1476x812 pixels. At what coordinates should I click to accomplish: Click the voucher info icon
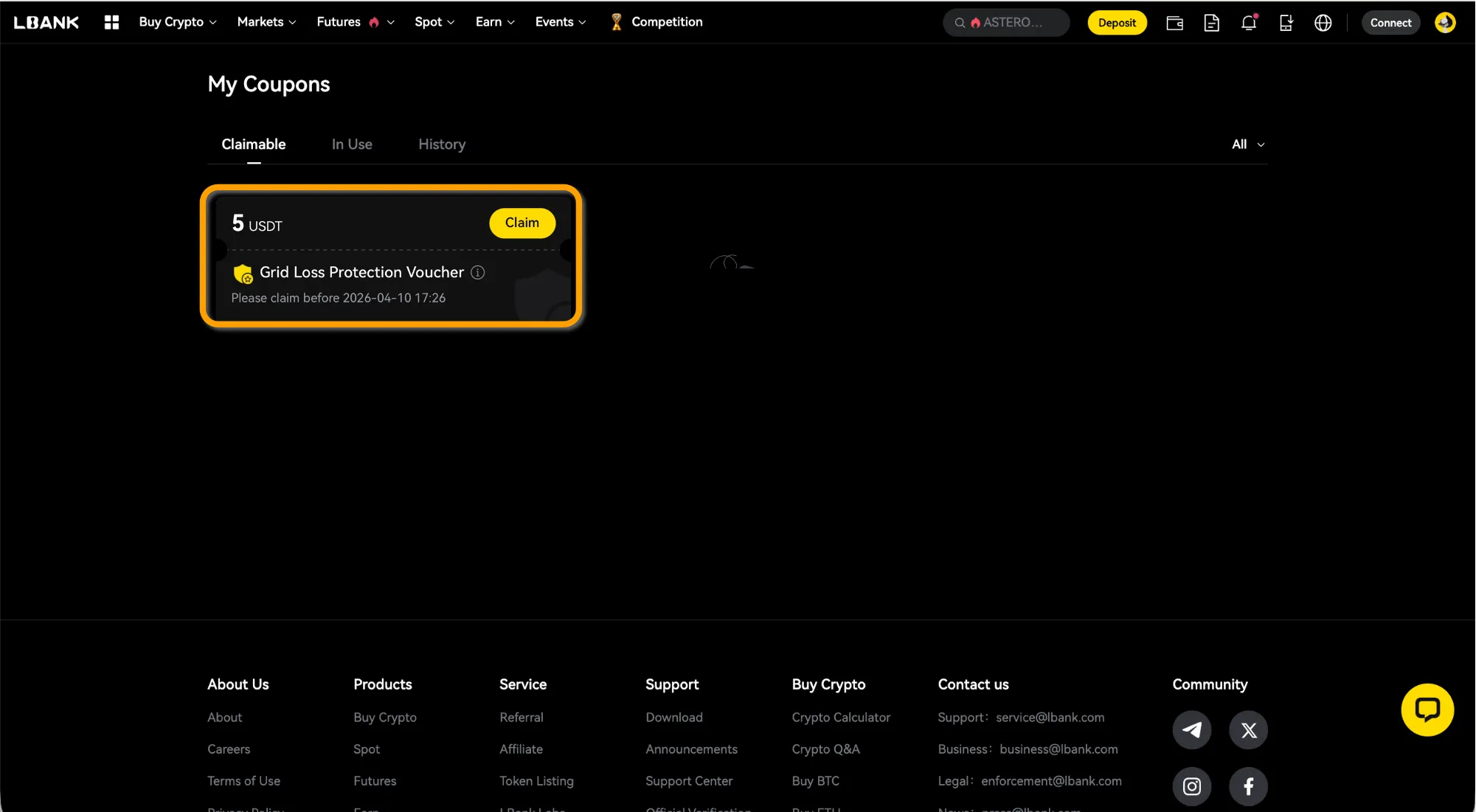(478, 273)
